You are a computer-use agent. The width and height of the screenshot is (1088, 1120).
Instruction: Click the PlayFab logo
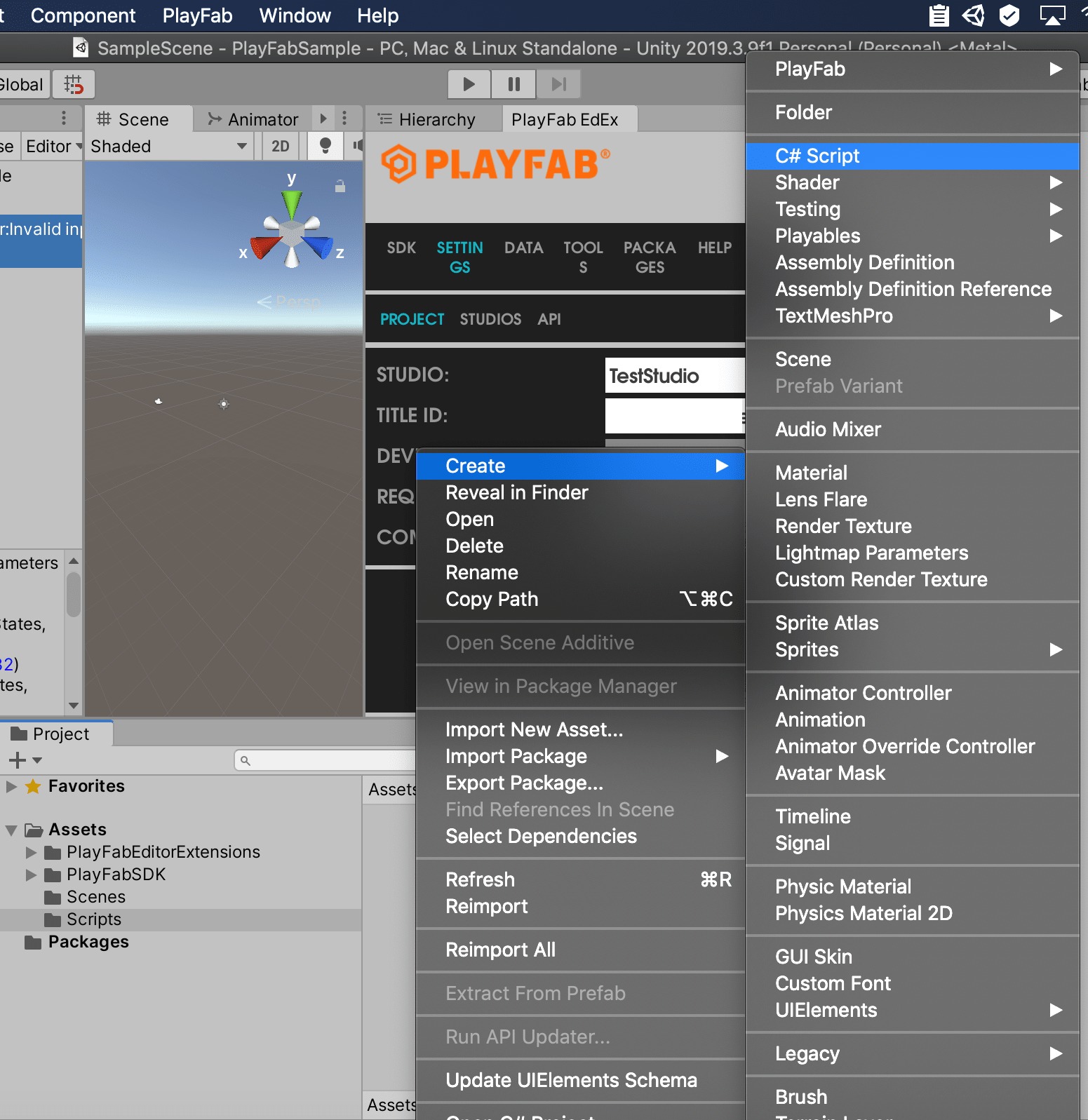pyautogui.click(x=495, y=164)
